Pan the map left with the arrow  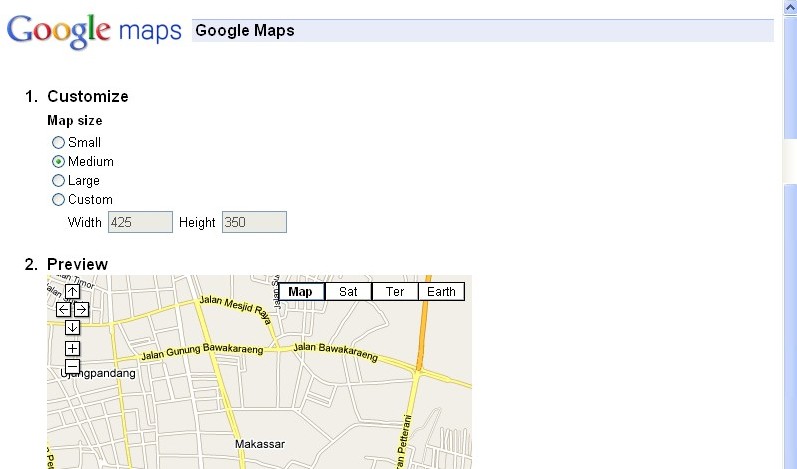tap(64, 309)
